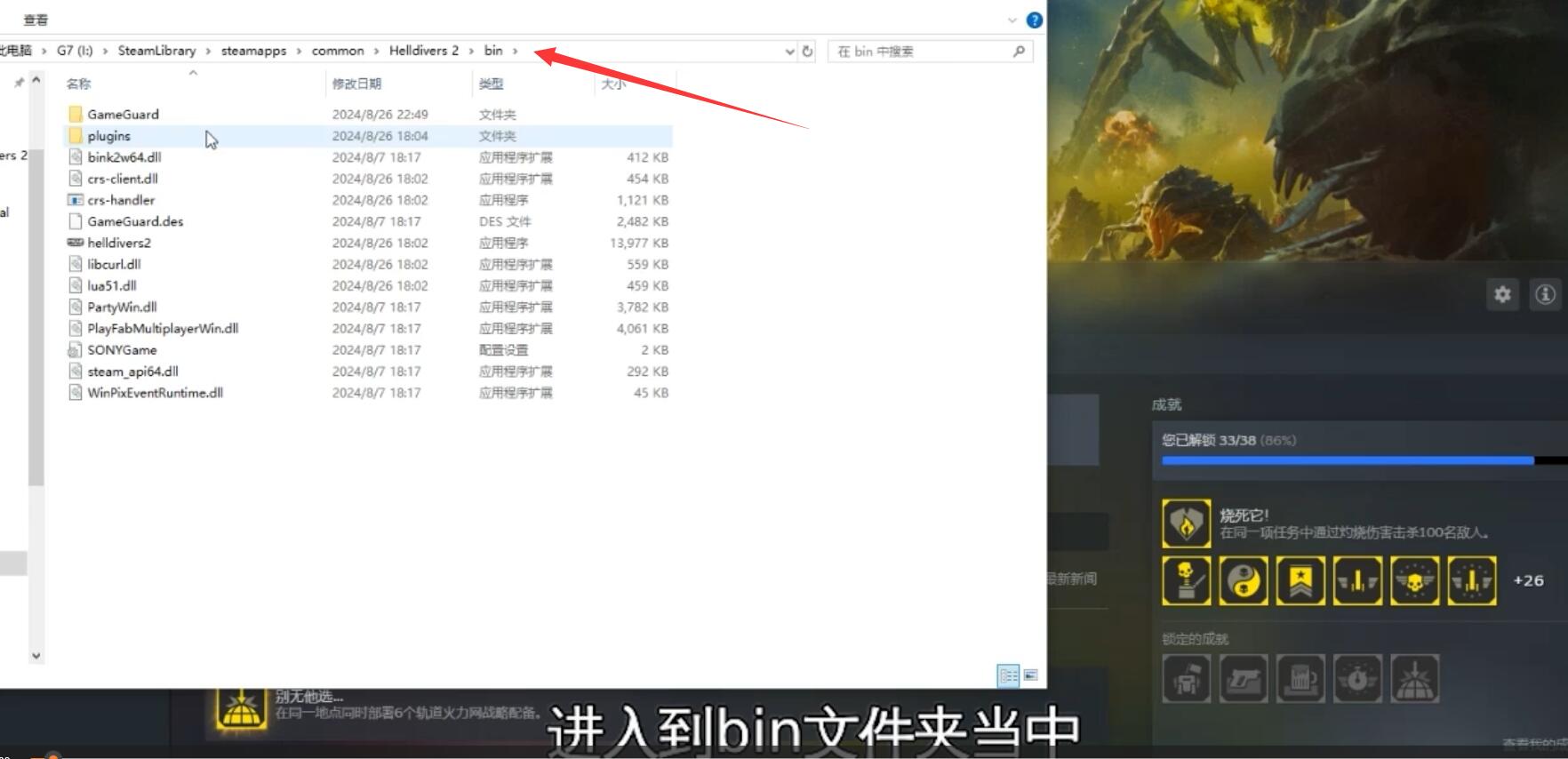Expand the address bar history dropdown
Viewport: 1568px width, 759px height.
(789, 52)
